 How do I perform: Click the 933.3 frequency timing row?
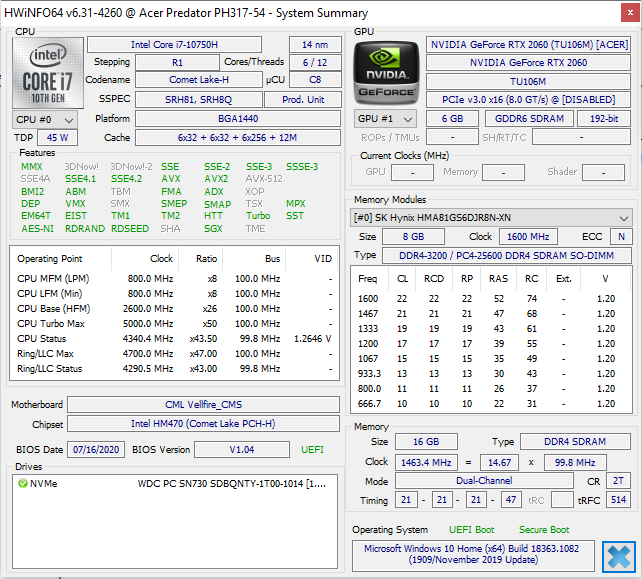point(491,373)
